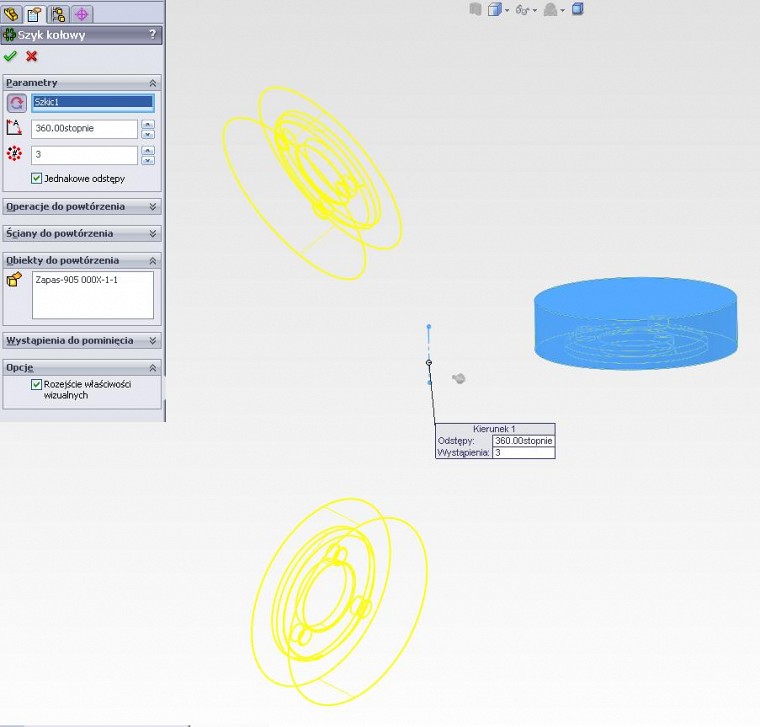Click the view orientation cube icon
The image size is (760, 727).
click(x=494, y=10)
